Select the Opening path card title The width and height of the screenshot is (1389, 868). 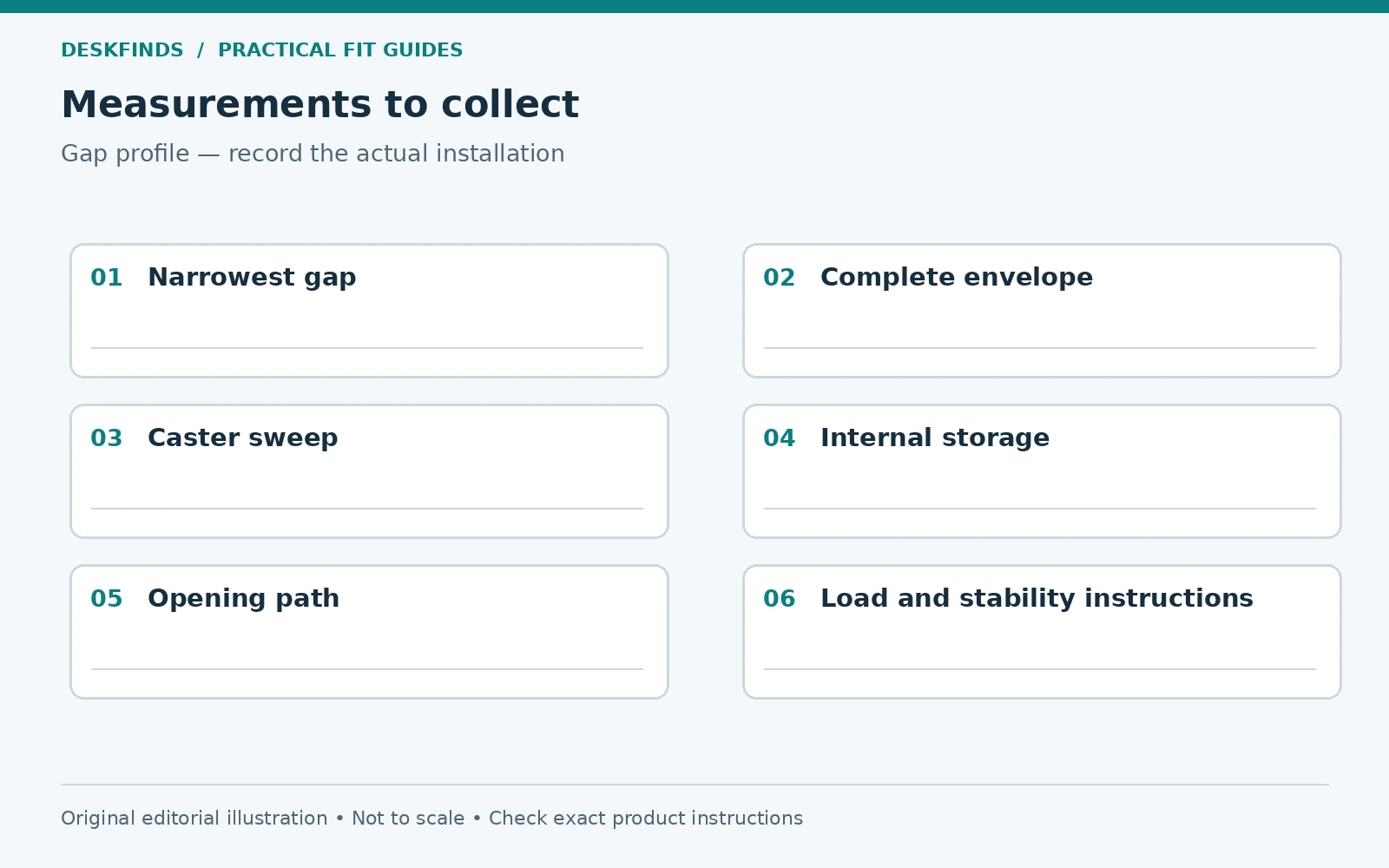244,599
